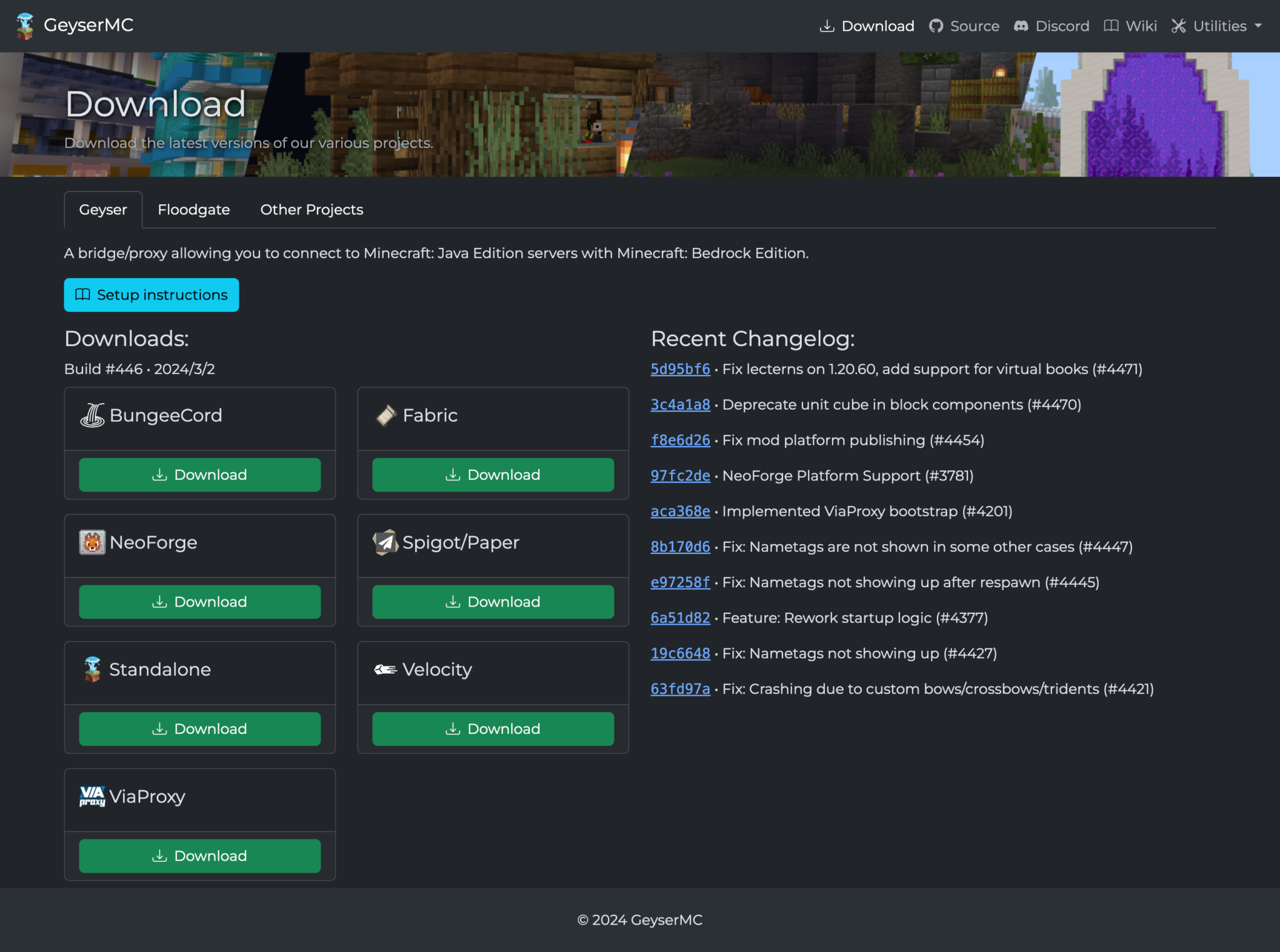Expand the Utilities dropdown
This screenshot has height=952, width=1280.
(x=1216, y=26)
